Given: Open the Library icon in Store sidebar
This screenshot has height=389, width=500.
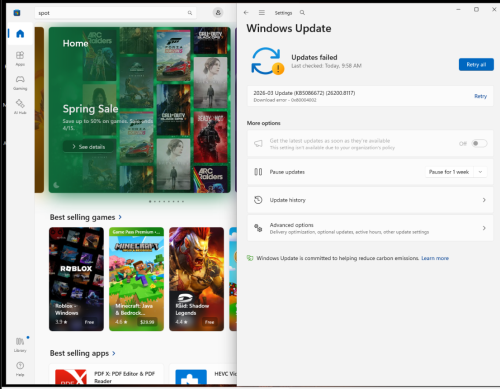Looking at the screenshot, I should pos(20,345).
